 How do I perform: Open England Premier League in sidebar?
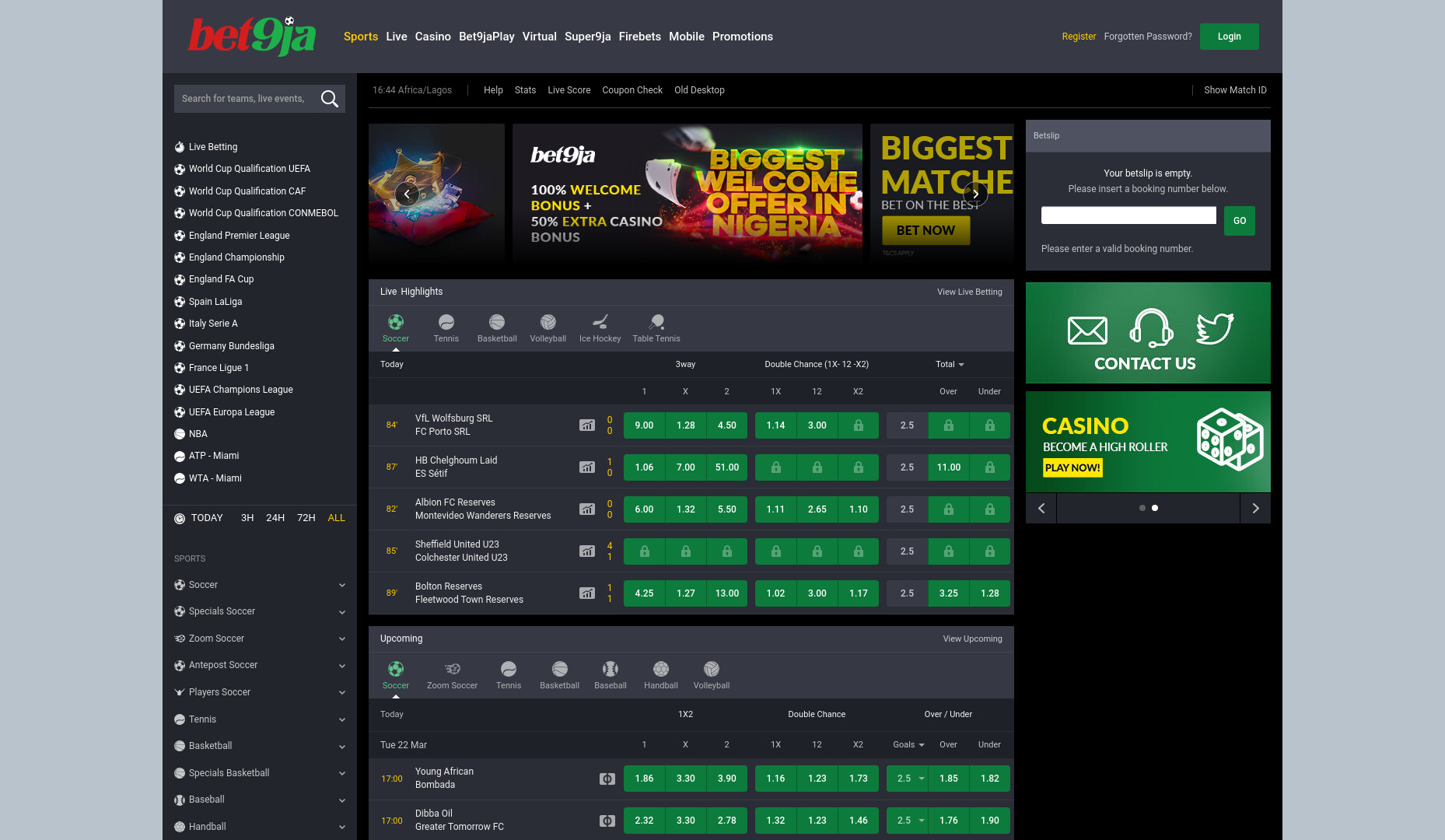tap(239, 236)
